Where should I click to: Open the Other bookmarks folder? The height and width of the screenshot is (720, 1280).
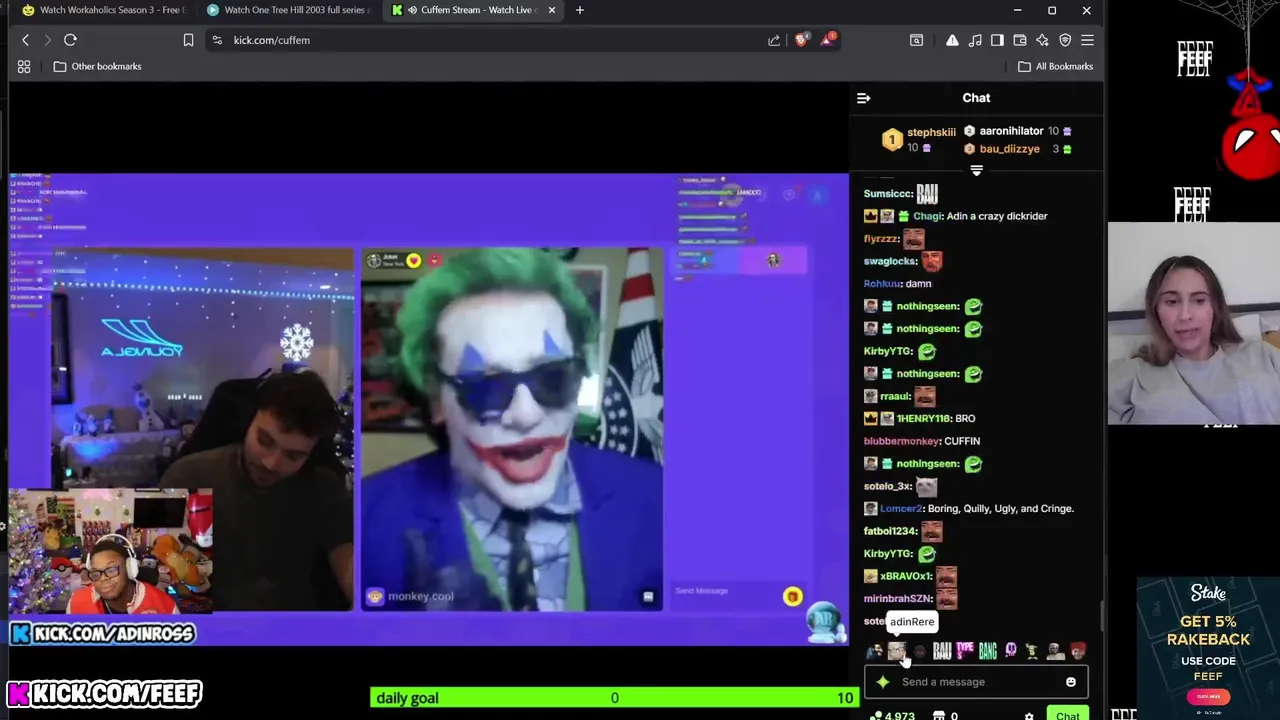point(98,66)
